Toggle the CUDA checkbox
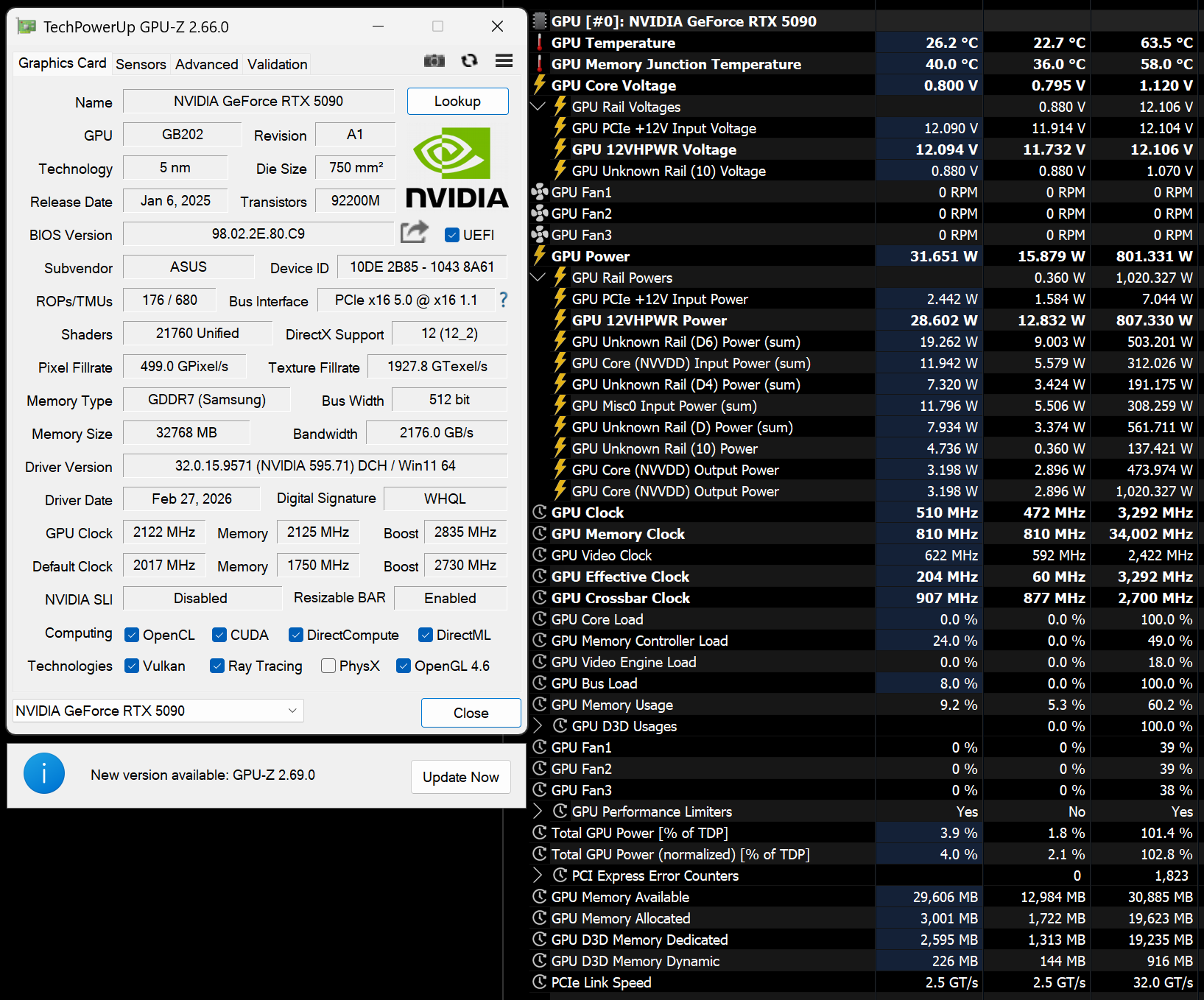Image resolution: width=1204 pixels, height=1000 pixels. [x=219, y=635]
